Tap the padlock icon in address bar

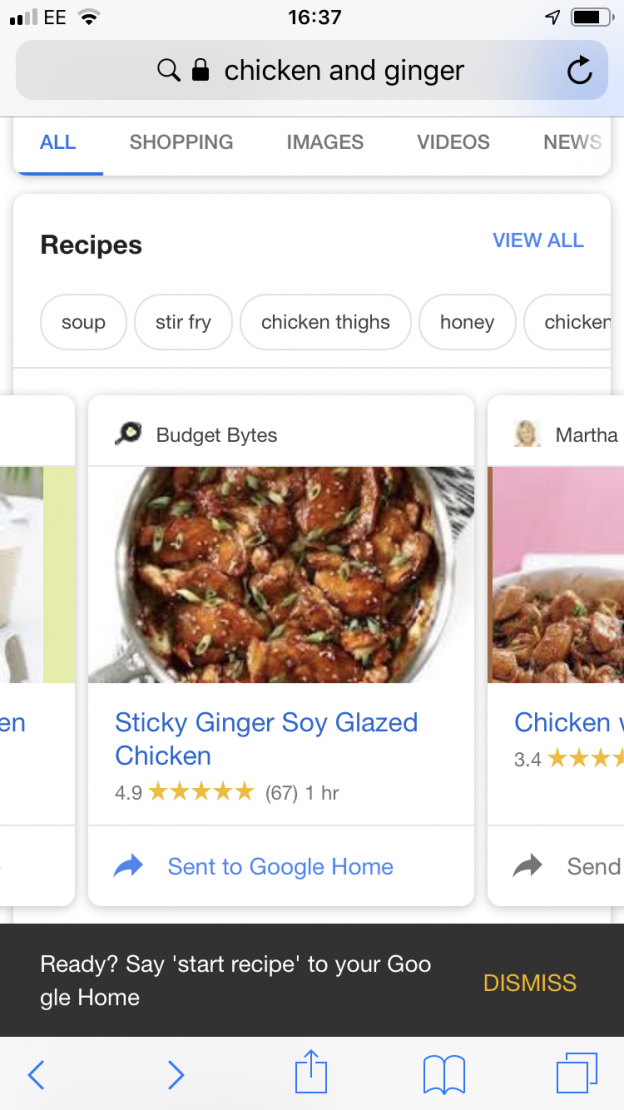(200, 70)
